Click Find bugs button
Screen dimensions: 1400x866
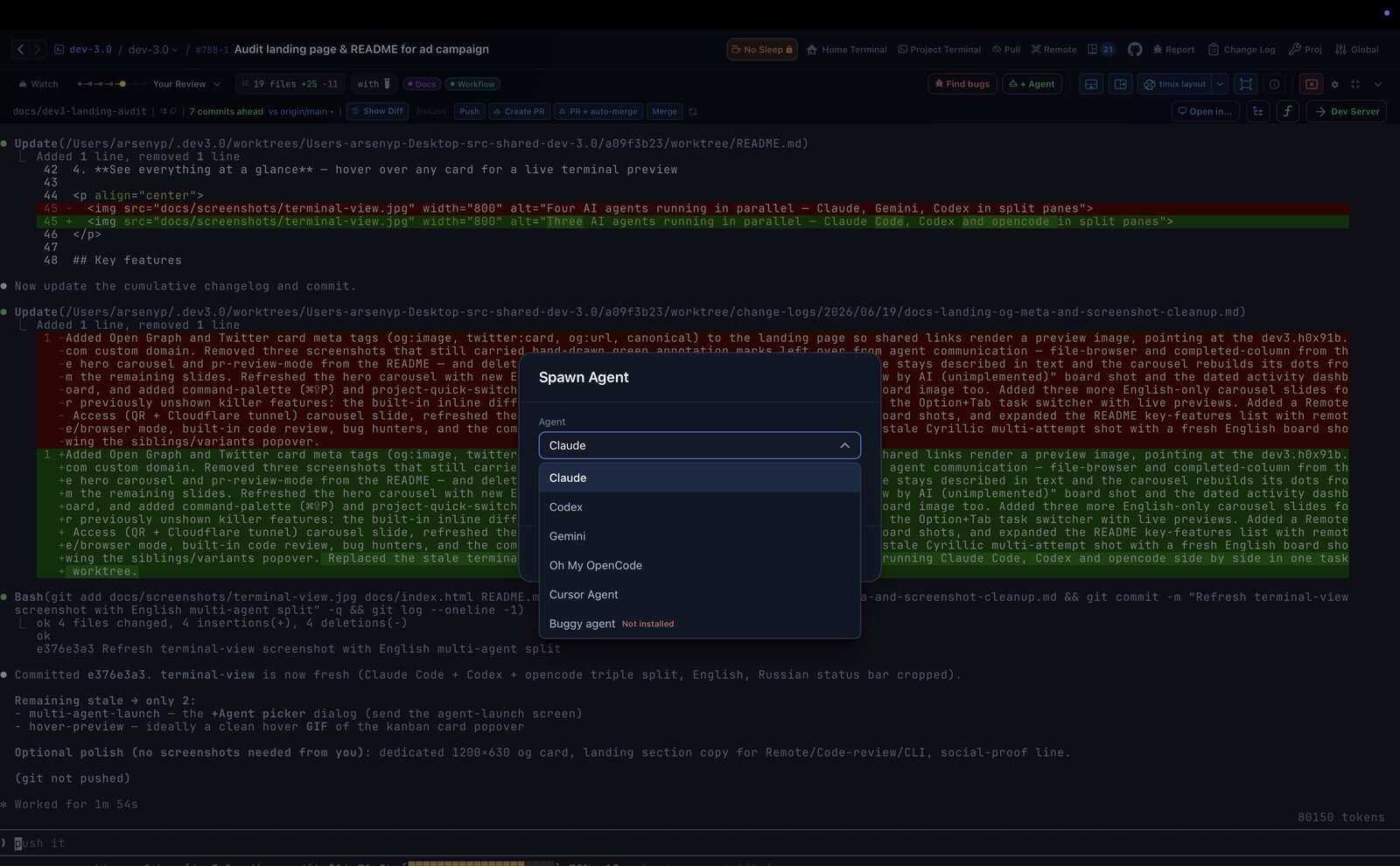click(962, 84)
